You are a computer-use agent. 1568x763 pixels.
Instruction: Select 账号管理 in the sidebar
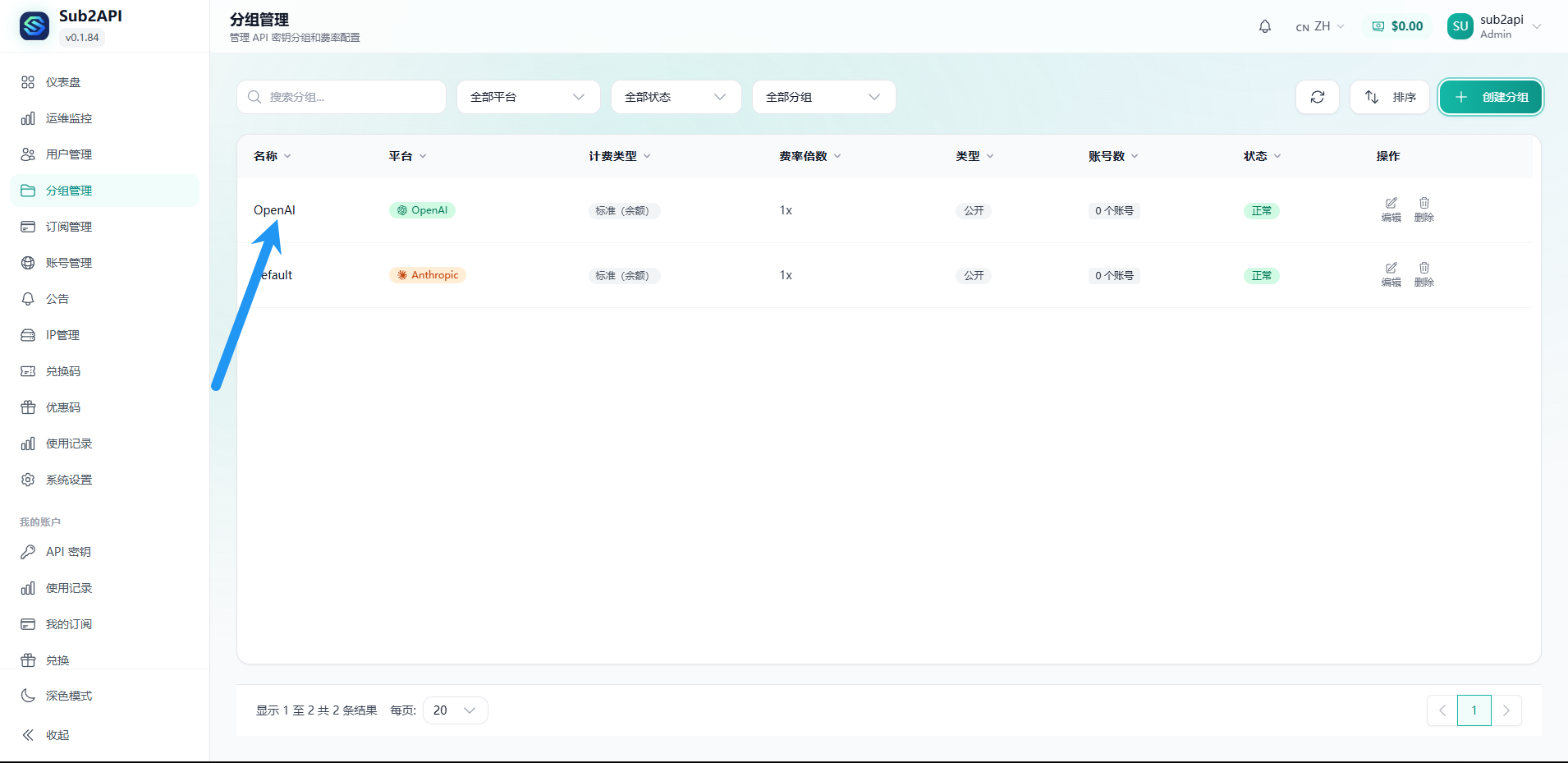[66, 262]
